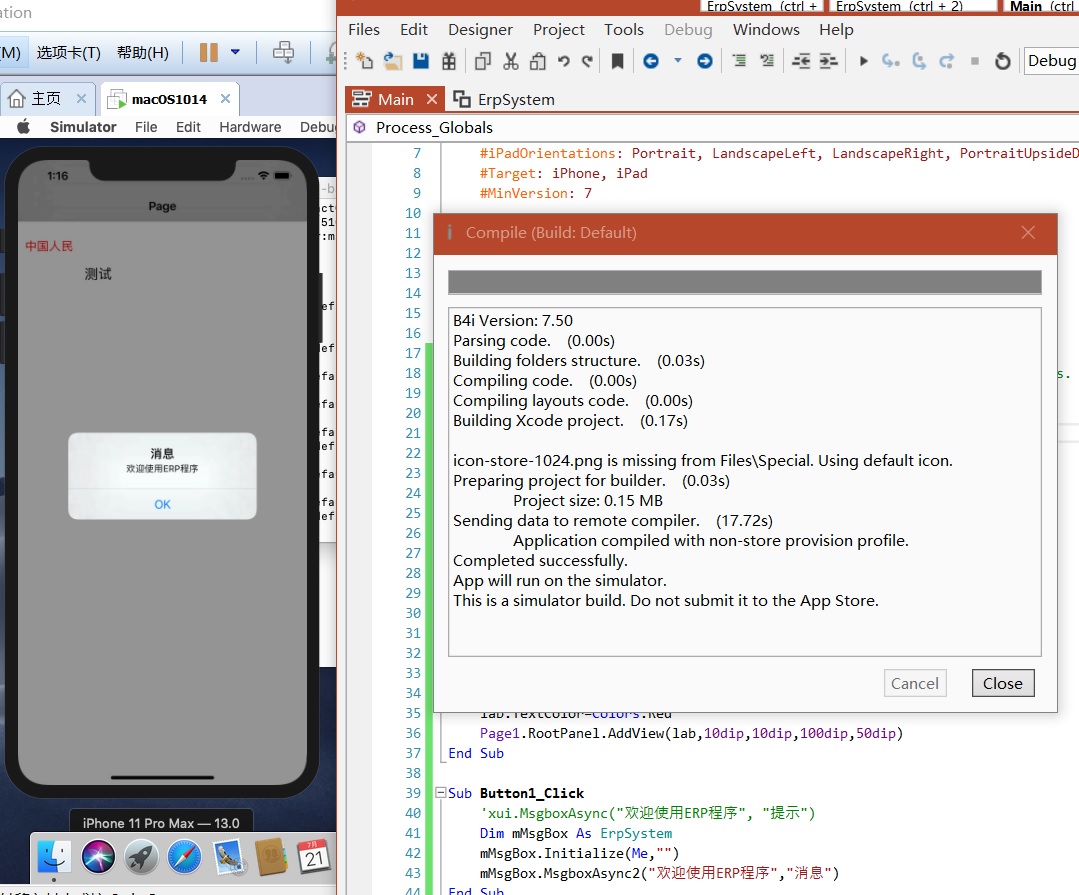
Task: Click the Save icon in B4i toolbar
Action: (x=421, y=62)
